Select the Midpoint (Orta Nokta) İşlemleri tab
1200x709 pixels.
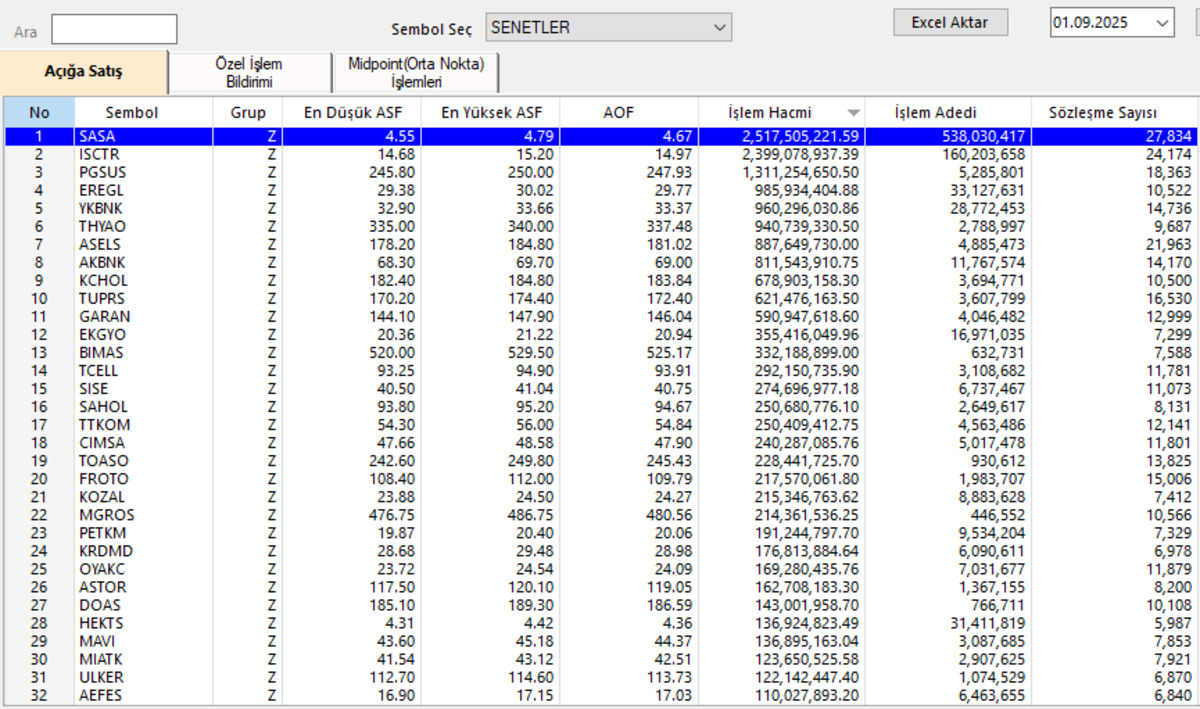point(416,73)
